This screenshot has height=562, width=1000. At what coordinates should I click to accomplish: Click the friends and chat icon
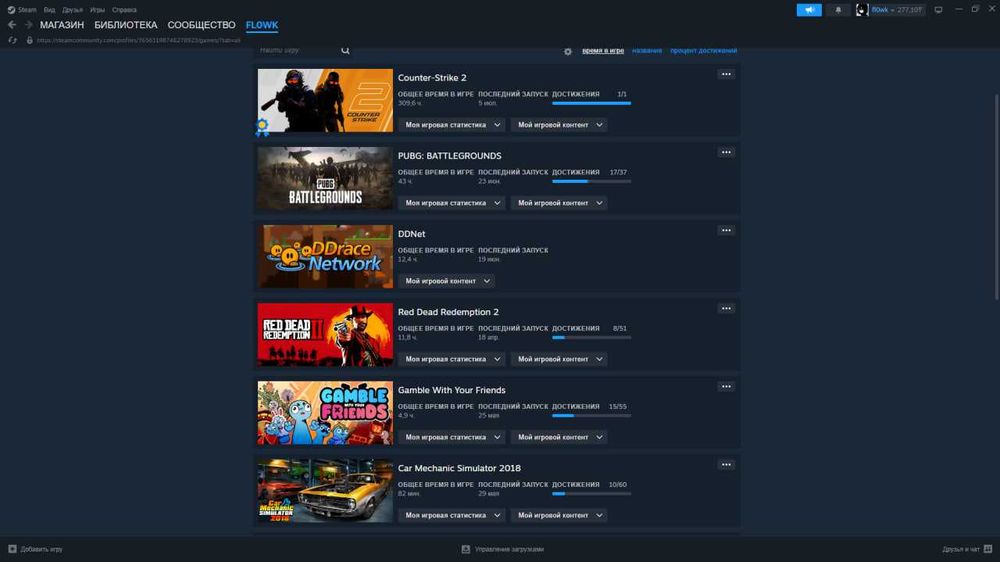tap(988, 549)
